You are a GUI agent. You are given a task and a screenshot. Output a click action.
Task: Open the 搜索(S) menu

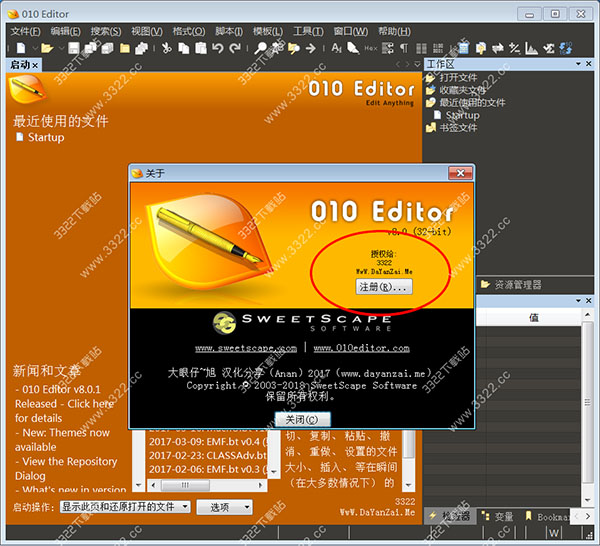coord(106,31)
